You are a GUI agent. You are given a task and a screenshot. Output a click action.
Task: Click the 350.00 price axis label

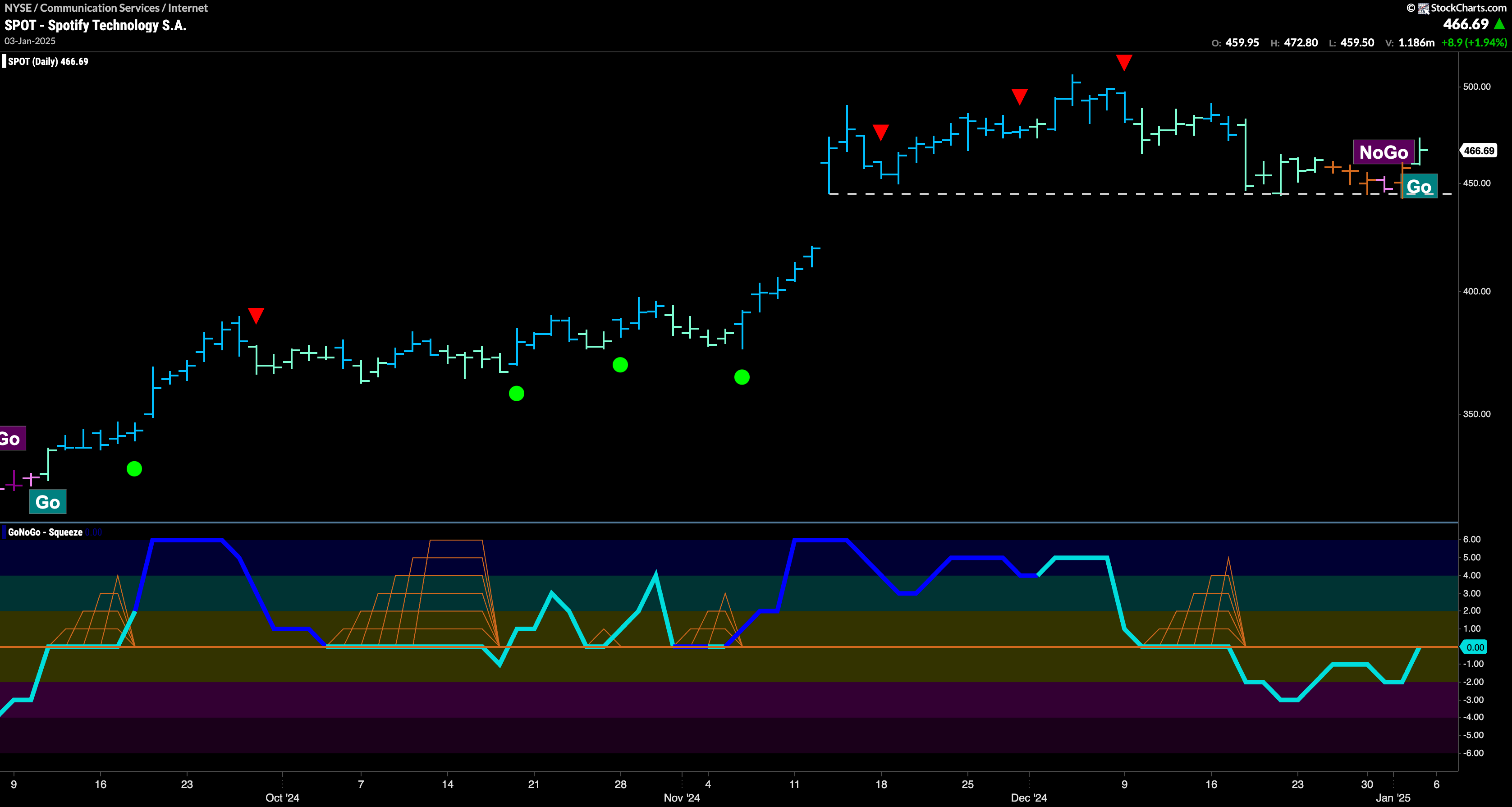click(x=1476, y=414)
